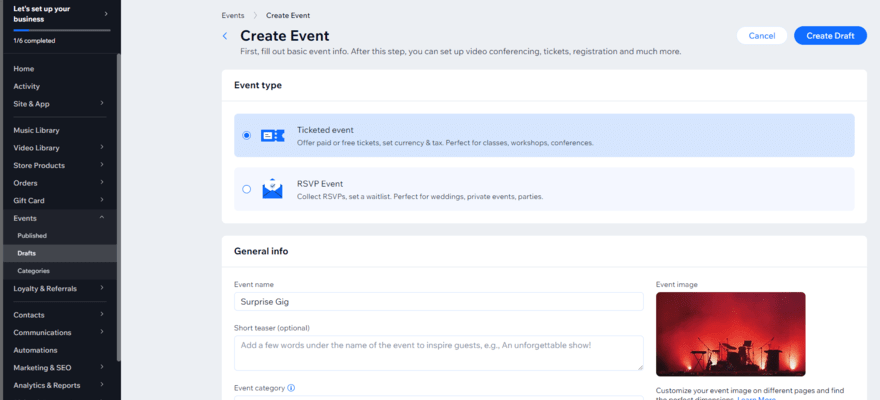
Task: Go to Drafts under Events
Action: (26, 253)
